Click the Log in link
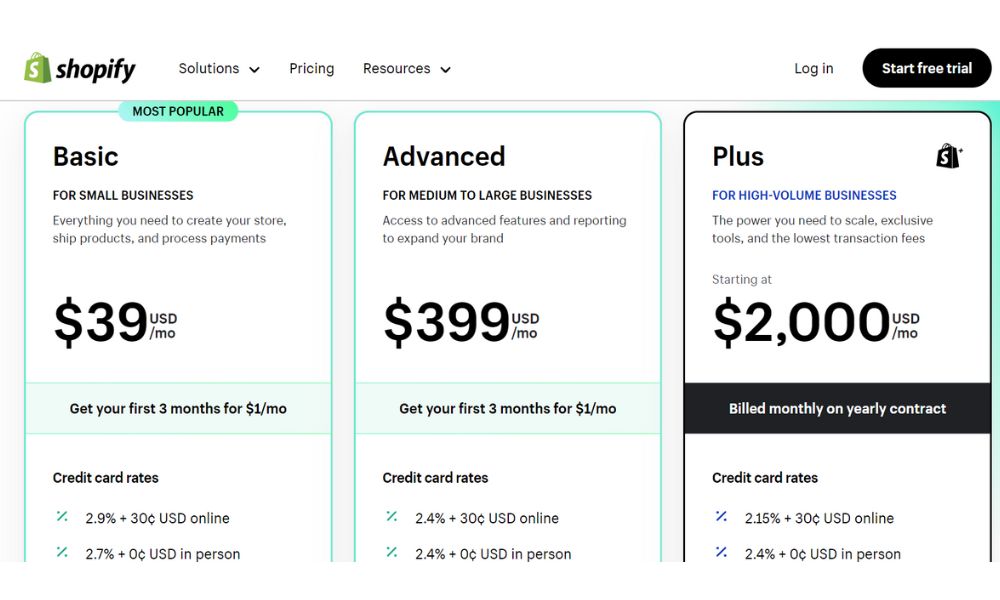Image resolution: width=1000 pixels, height=600 pixels. (x=813, y=69)
